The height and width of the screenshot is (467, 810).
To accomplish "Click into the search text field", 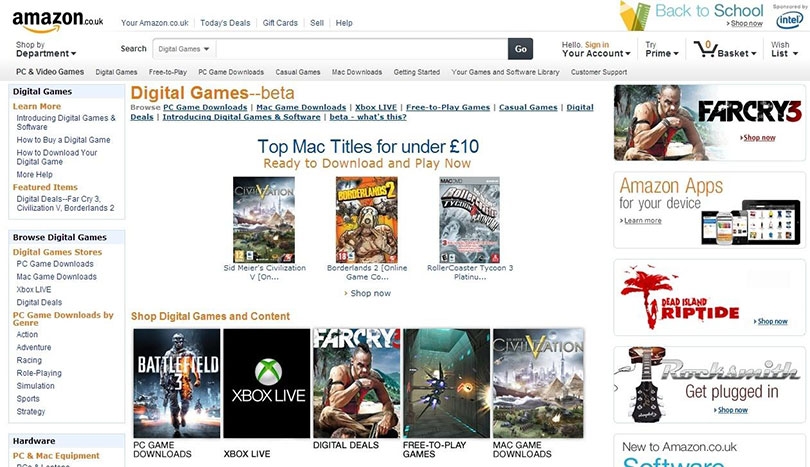I will (362, 49).
